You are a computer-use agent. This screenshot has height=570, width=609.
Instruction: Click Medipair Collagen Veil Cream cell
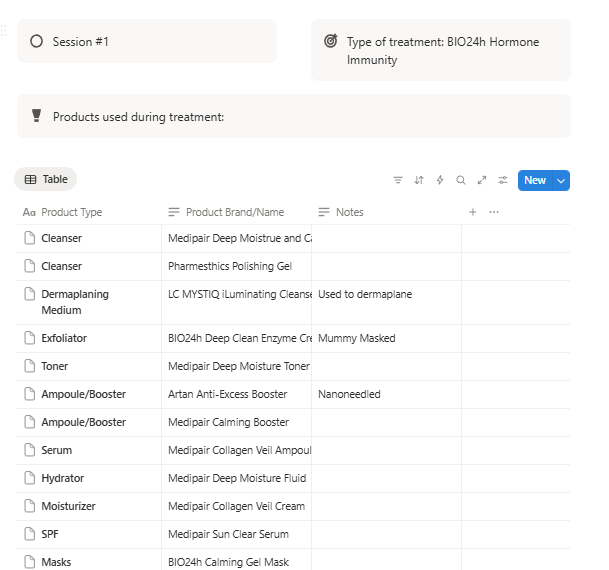coord(237,506)
